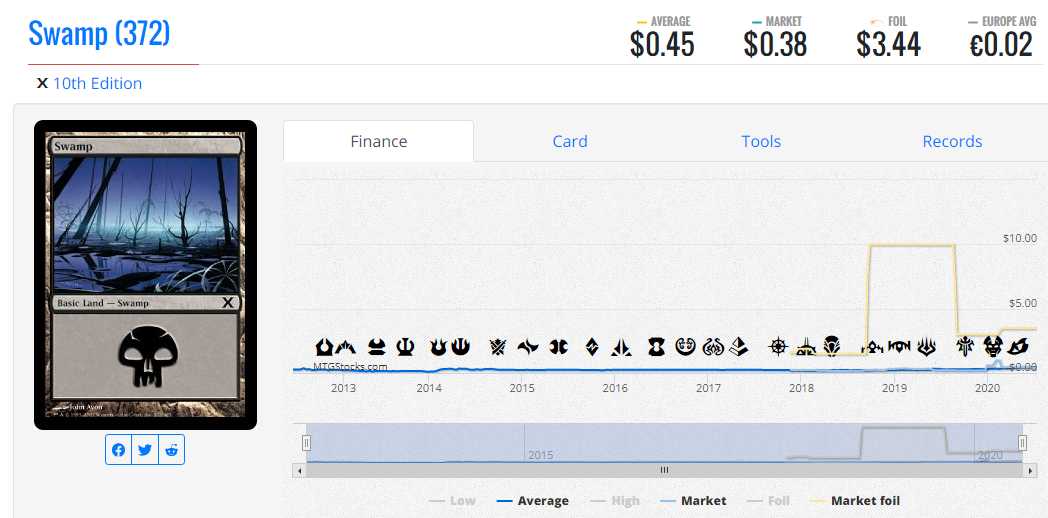1048x518 pixels.
Task: Click the MTGStocks.com chart credit
Action: [350, 366]
